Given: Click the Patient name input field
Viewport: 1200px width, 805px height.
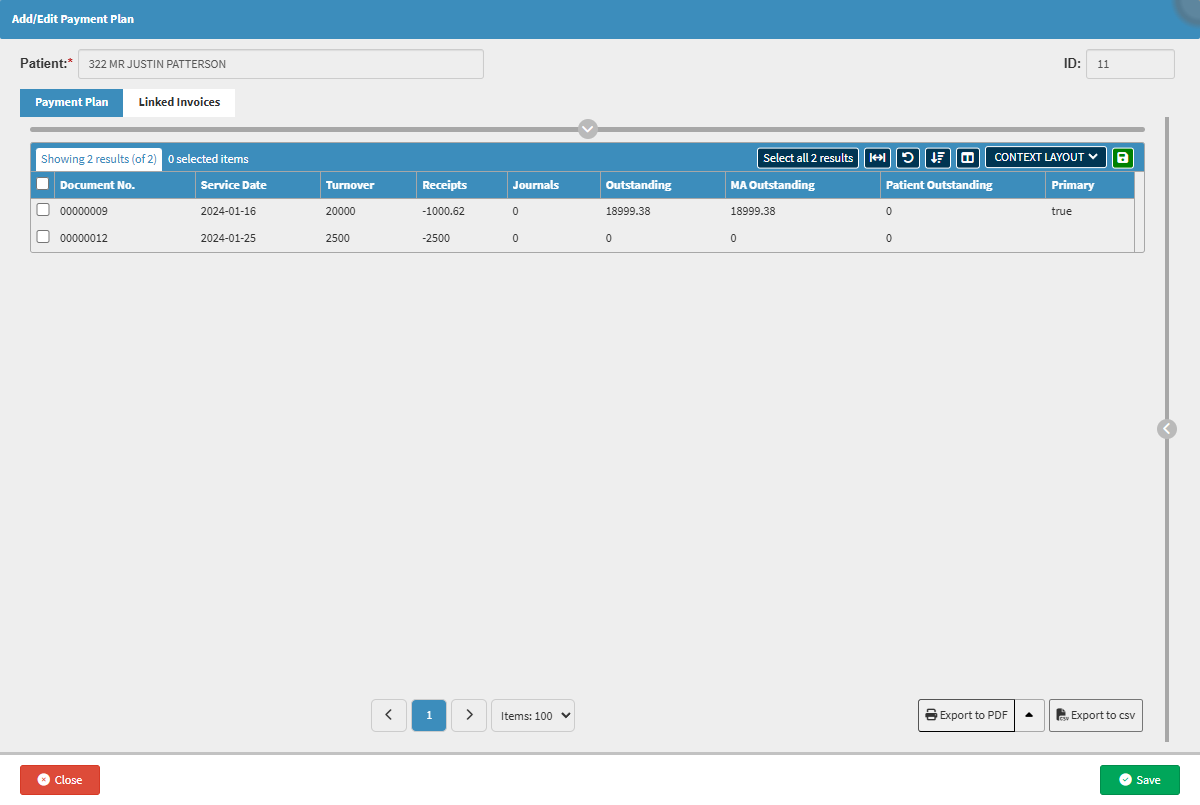Looking at the screenshot, I should pos(281,64).
